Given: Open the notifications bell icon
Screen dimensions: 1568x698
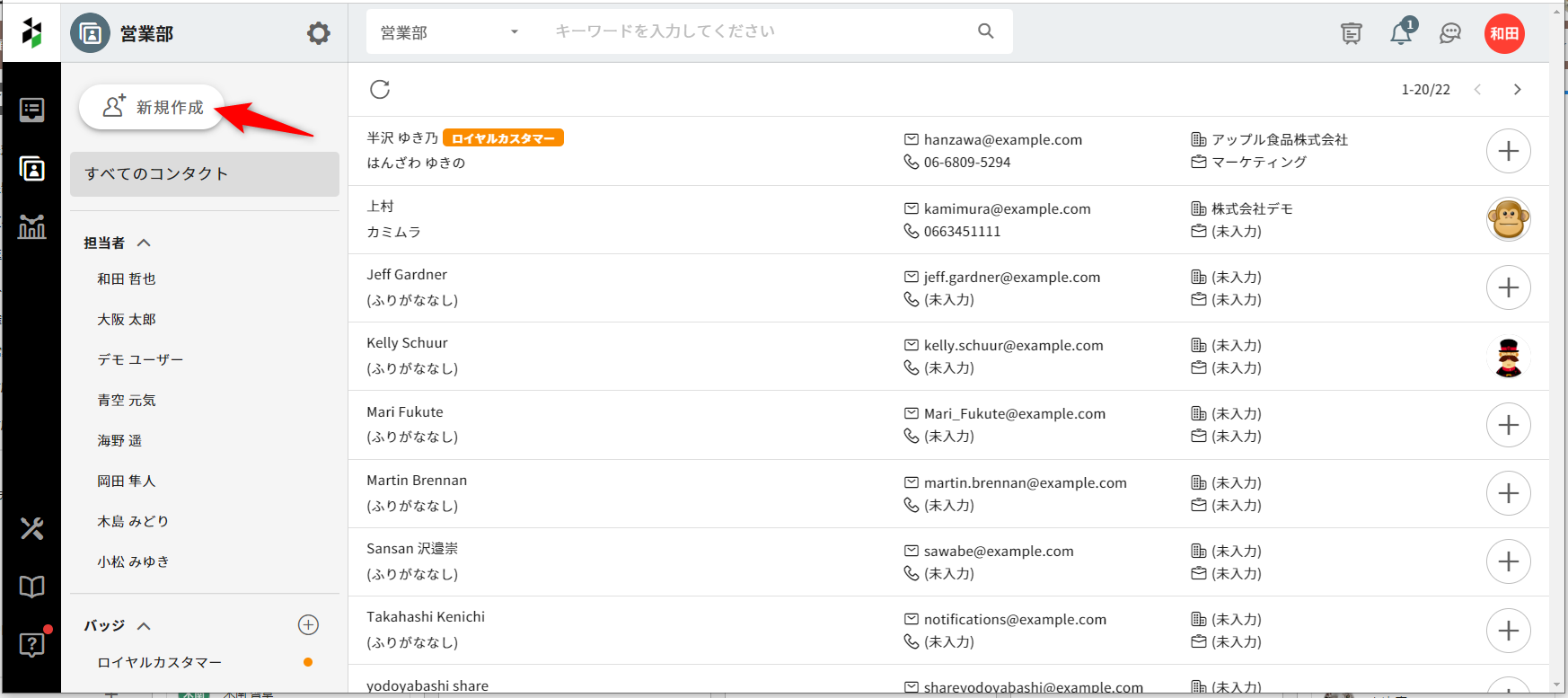Looking at the screenshot, I should pyautogui.click(x=1400, y=34).
